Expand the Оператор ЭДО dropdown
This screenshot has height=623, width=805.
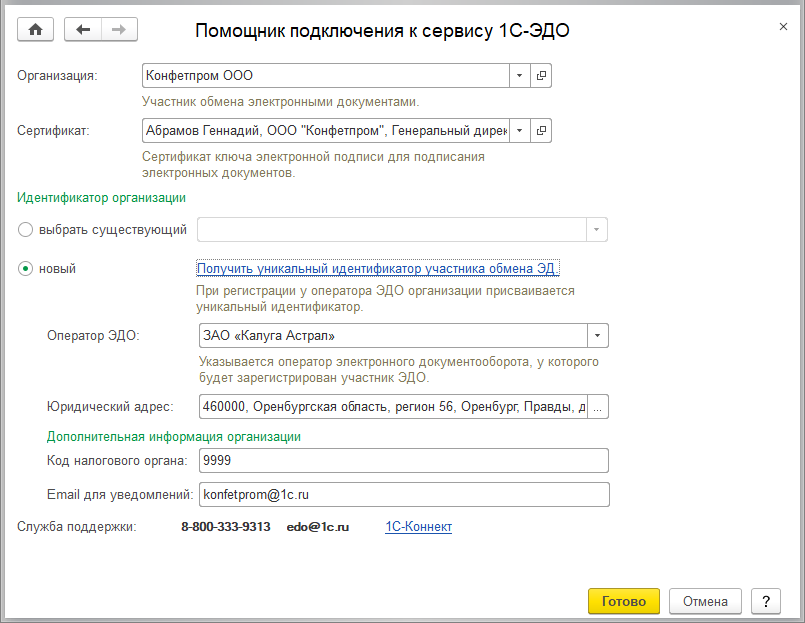pos(597,336)
